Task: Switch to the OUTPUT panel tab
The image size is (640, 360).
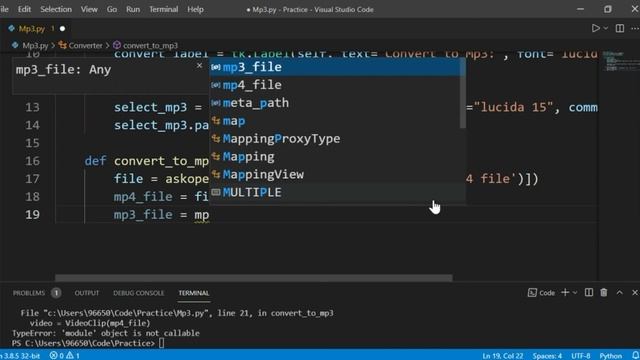Action: pyautogui.click(x=87, y=293)
